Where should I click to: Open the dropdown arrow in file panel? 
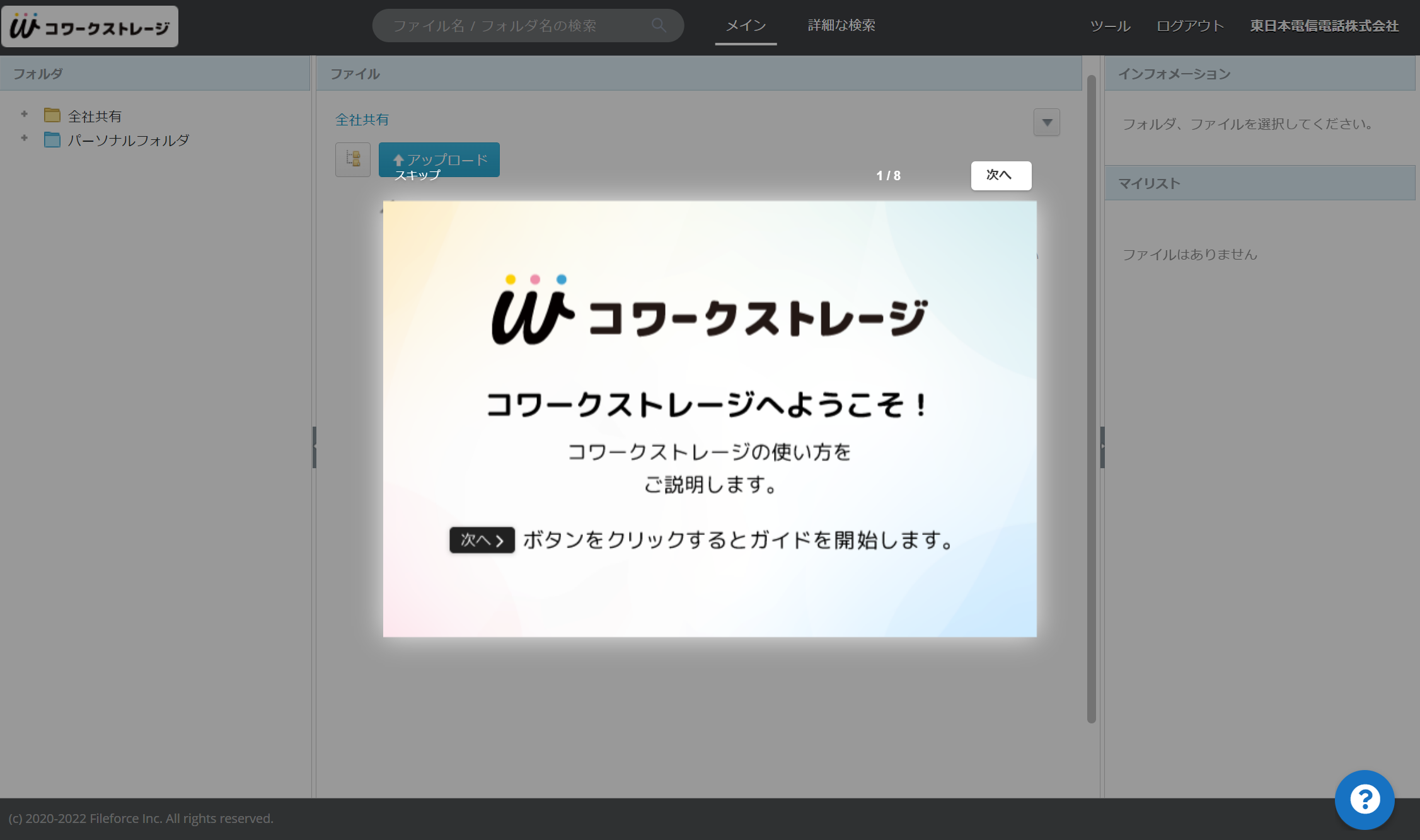1047,122
